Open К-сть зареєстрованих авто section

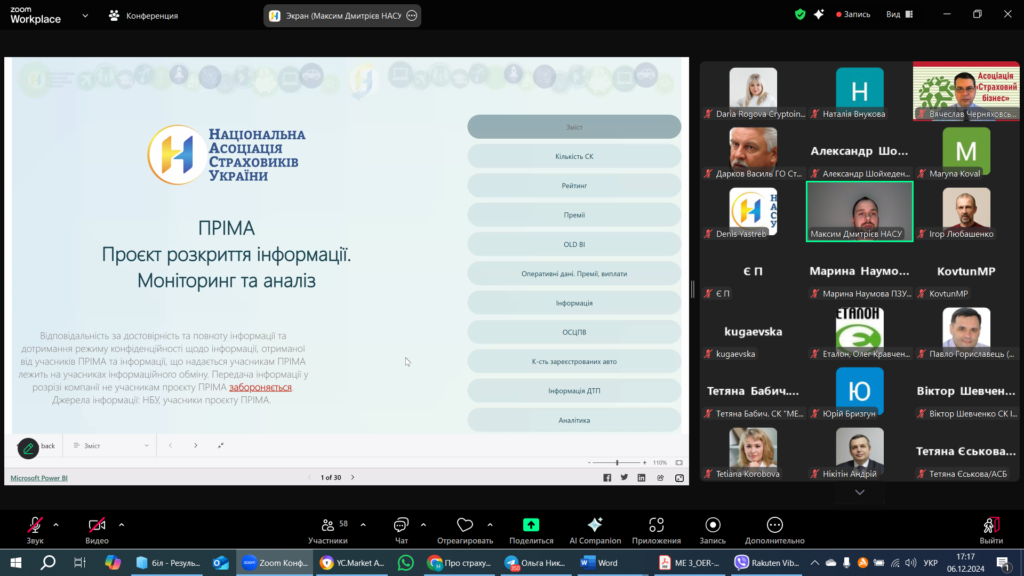coord(574,362)
